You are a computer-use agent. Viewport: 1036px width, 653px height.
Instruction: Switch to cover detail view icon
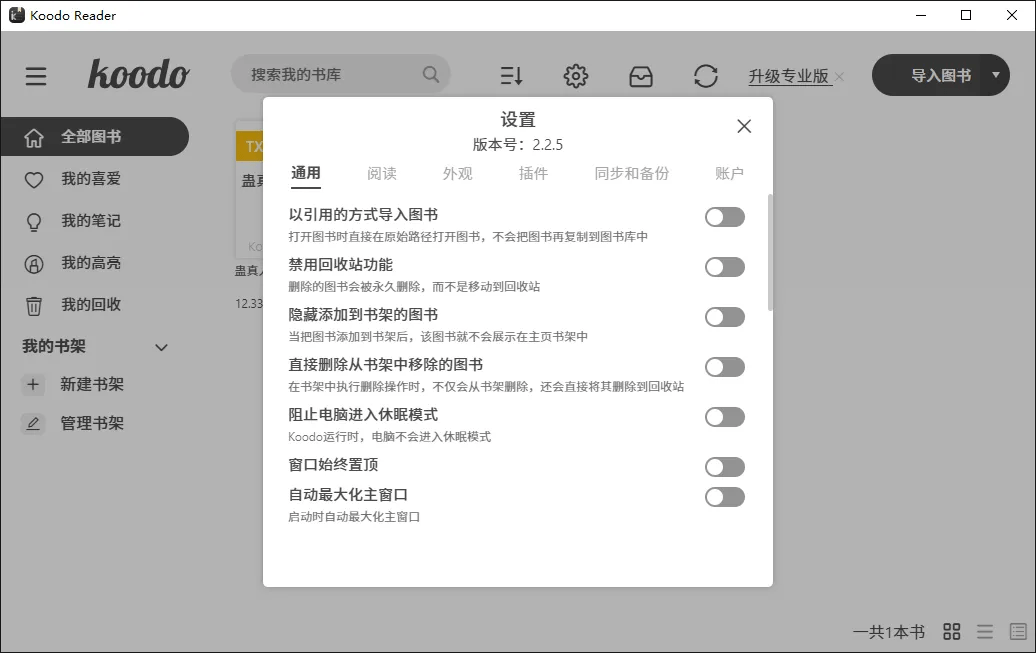pos(1017,631)
